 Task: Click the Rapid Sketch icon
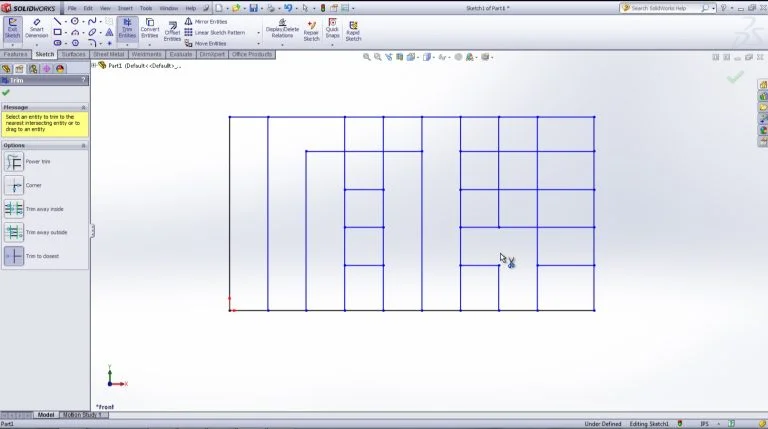tap(353, 30)
